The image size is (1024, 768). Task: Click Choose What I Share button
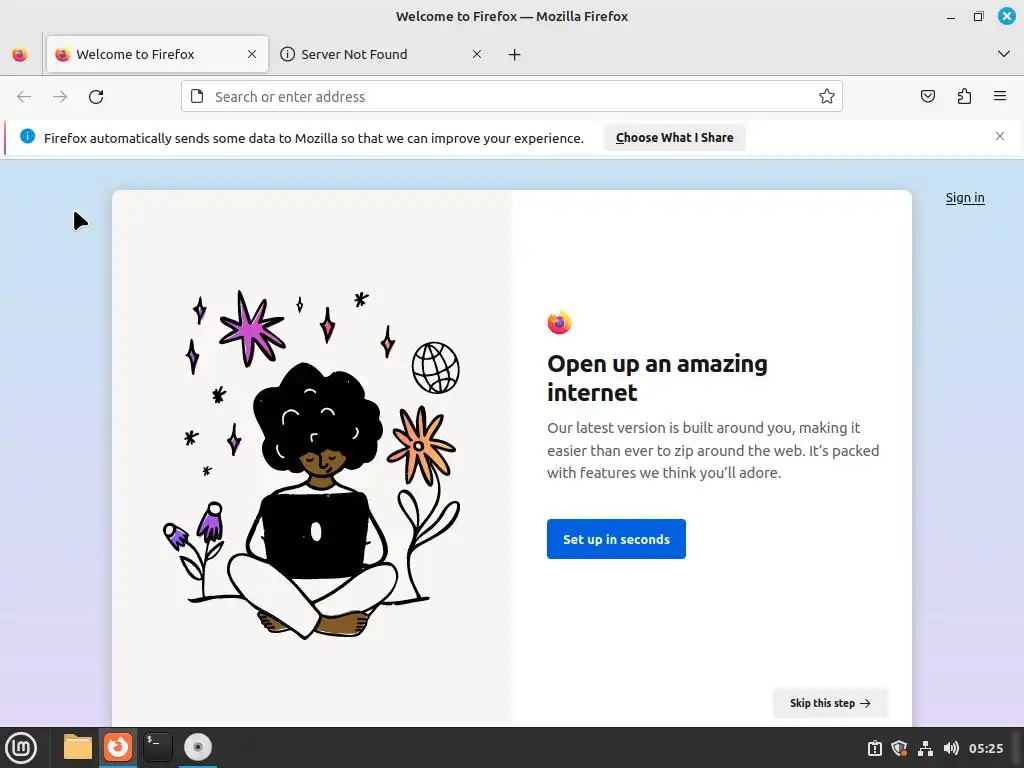point(675,138)
